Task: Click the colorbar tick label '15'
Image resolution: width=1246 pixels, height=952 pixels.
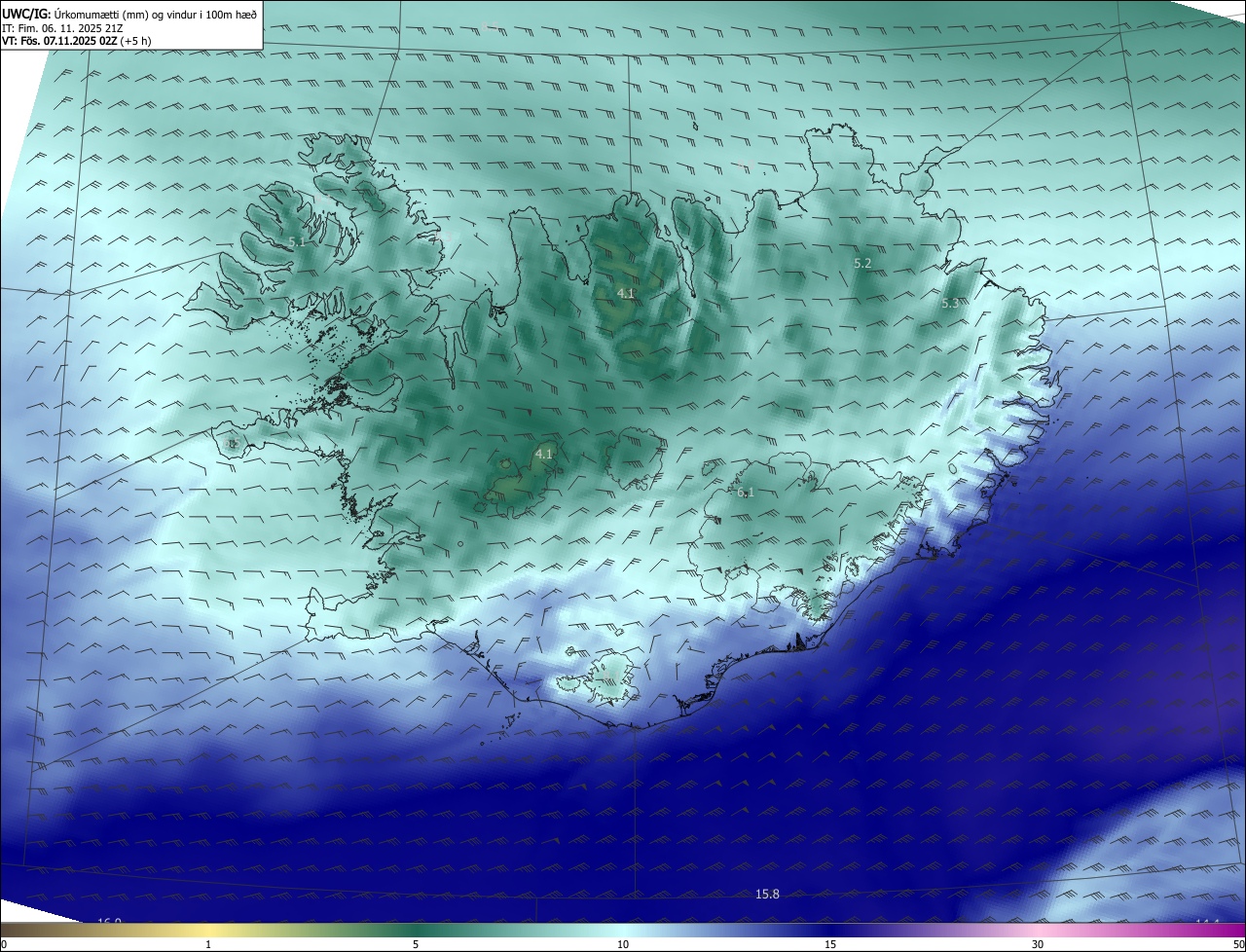Action: [830, 944]
